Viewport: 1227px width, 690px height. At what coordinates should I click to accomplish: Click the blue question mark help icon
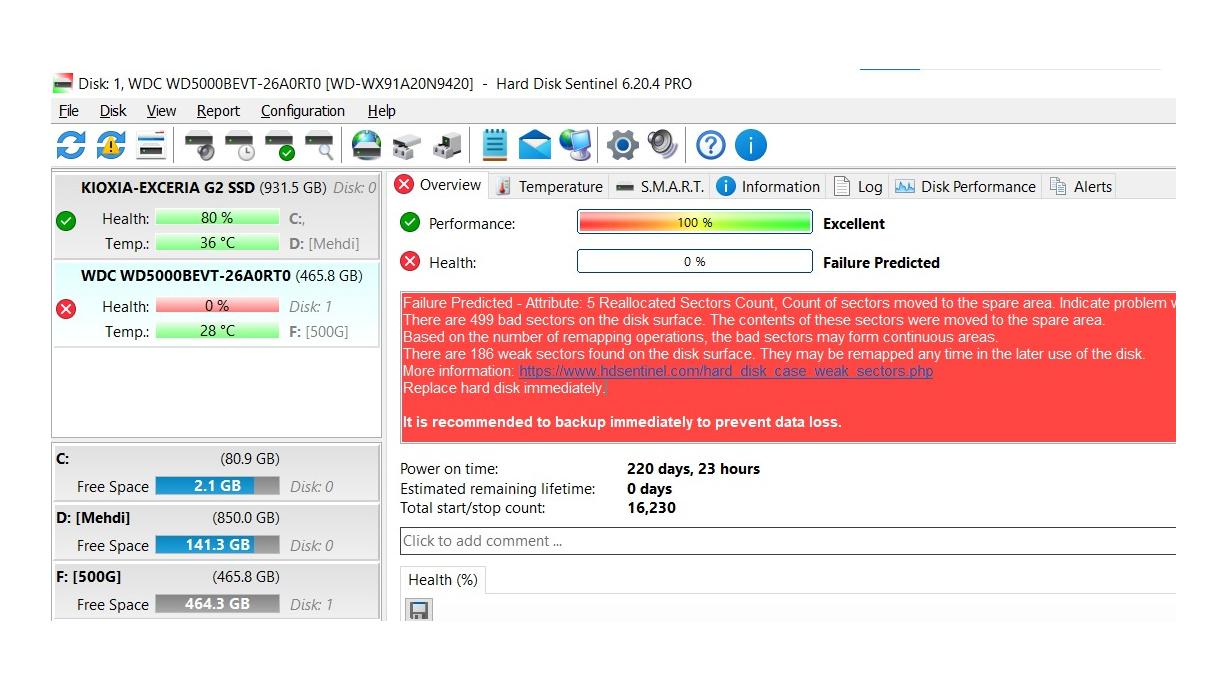tap(710, 145)
